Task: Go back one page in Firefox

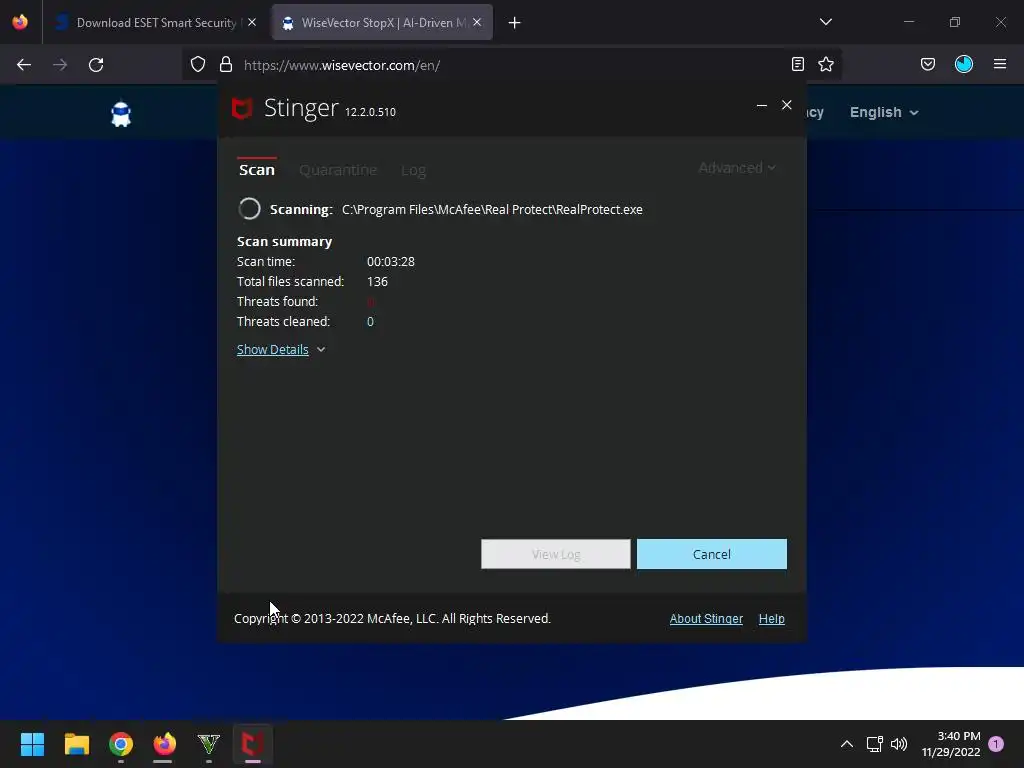Action: (x=24, y=65)
